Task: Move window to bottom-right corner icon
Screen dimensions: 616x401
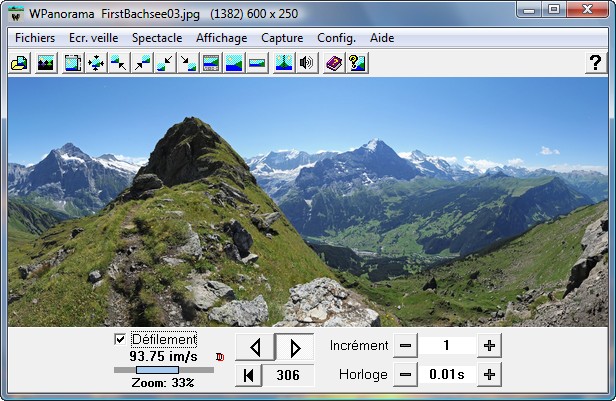Action: [188, 63]
